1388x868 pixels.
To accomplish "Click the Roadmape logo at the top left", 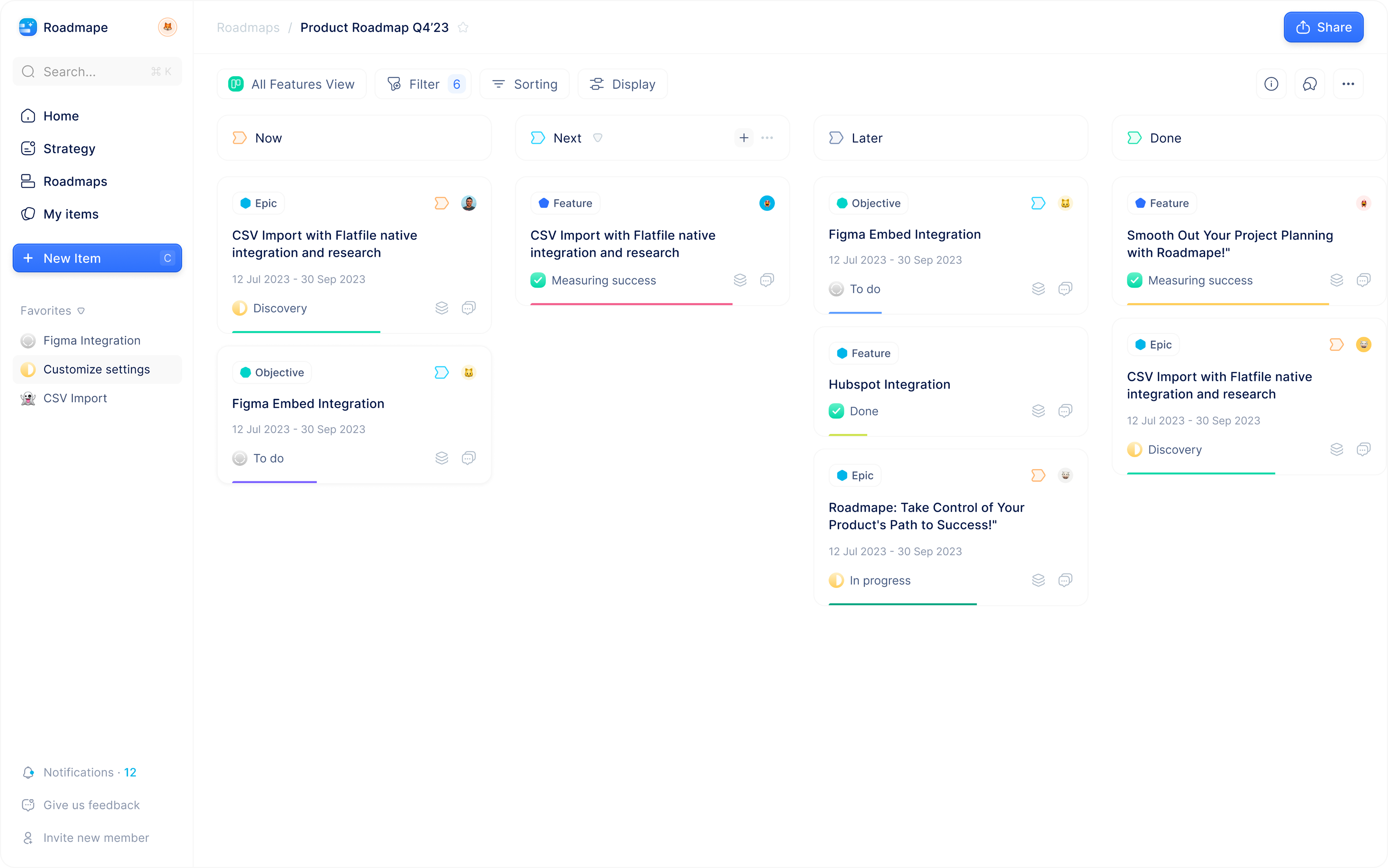I will pos(28,27).
